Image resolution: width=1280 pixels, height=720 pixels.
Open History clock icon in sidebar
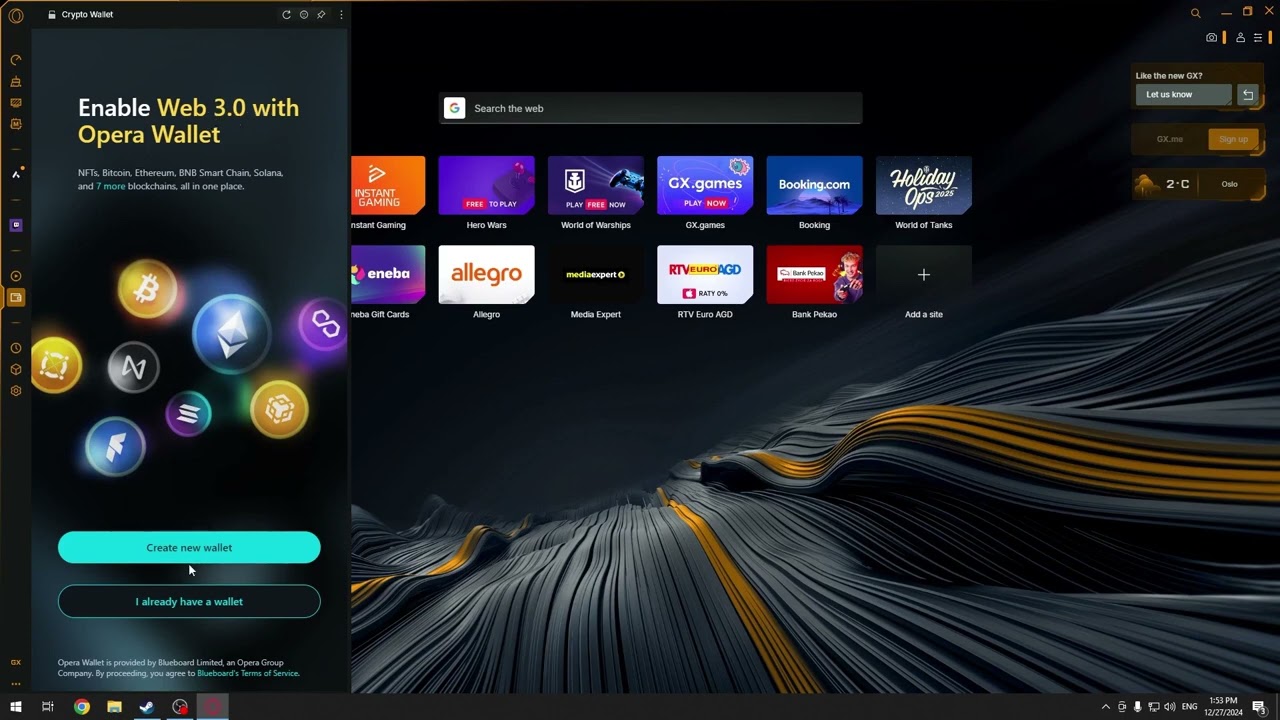coord(15,348)
